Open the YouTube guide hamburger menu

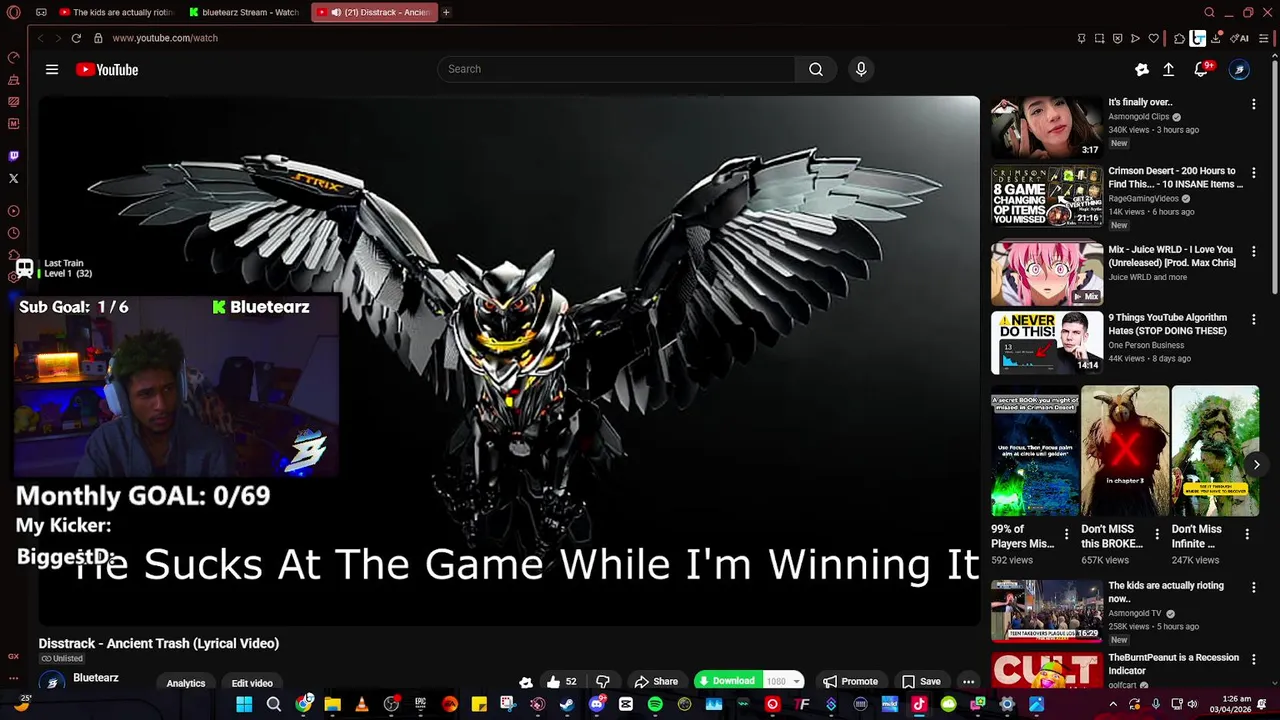(x=52, y=69)
